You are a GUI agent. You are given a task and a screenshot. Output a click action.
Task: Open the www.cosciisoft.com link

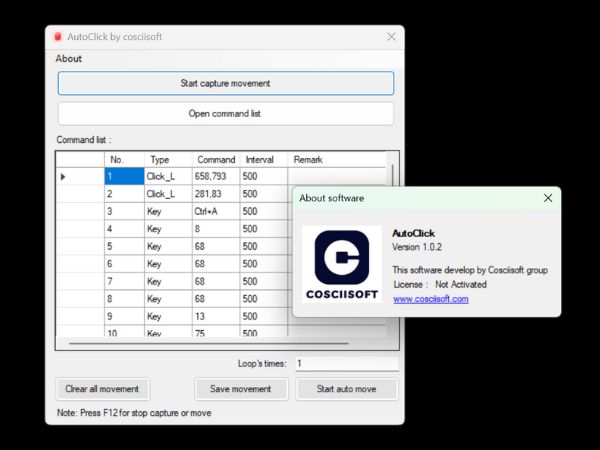[x=430, y=298]
